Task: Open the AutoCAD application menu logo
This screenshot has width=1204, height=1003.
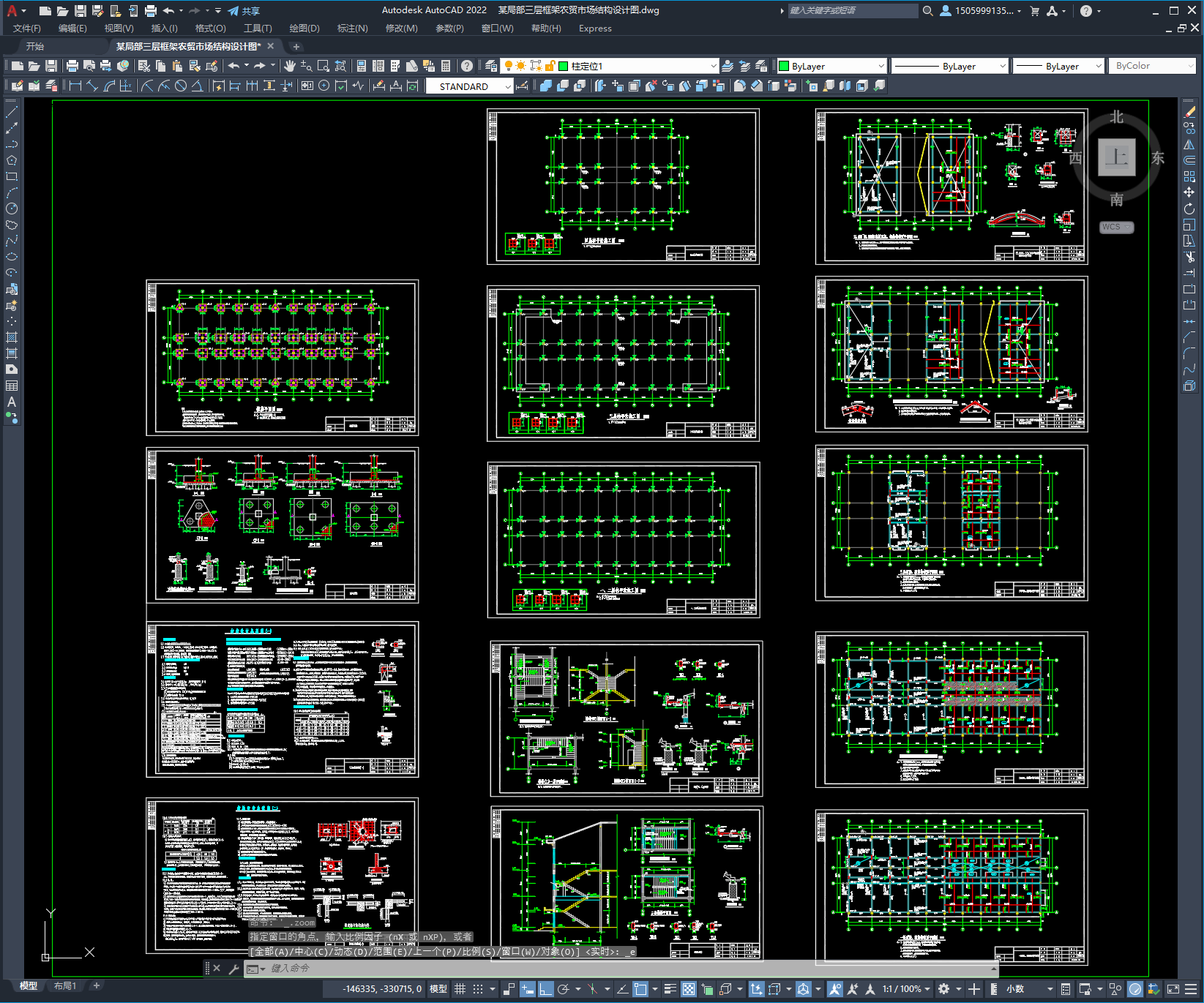Action: pyautogui.click(x=12, y=11)
